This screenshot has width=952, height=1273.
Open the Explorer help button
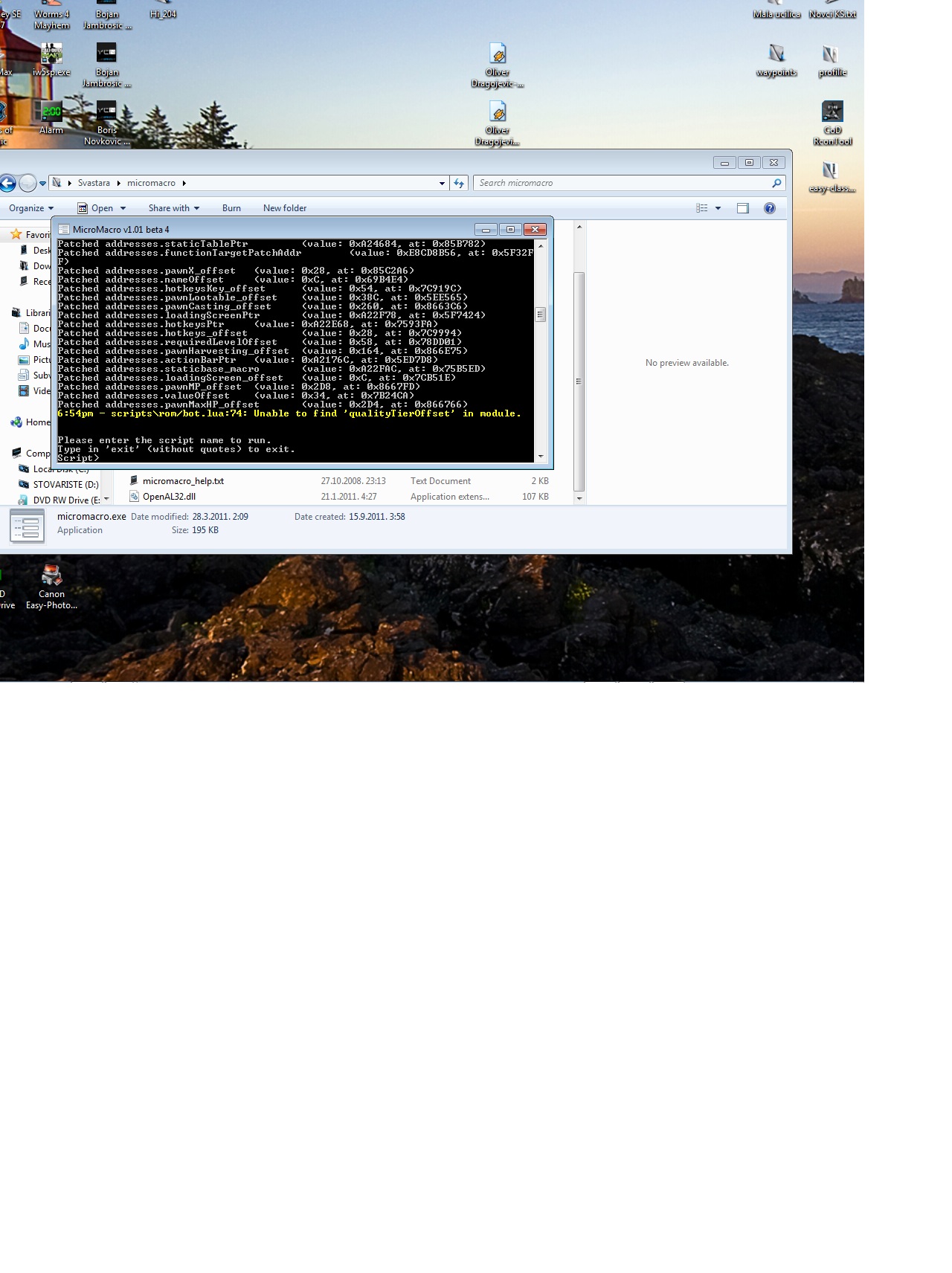pyautogui.click(x=770, y=208)
